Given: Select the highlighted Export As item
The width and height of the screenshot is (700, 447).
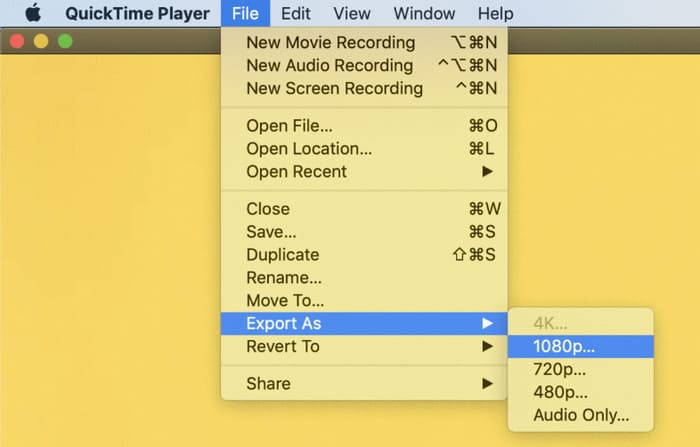Looking at the screenshot, I should (364, 323).
